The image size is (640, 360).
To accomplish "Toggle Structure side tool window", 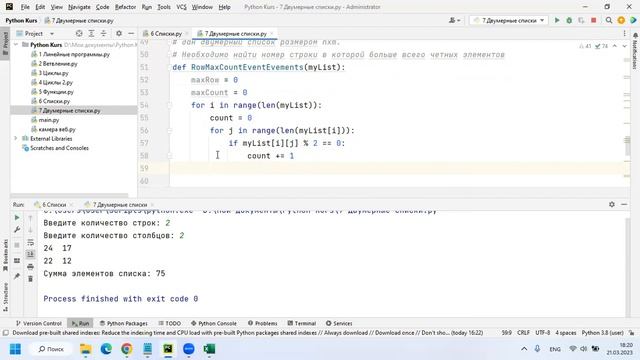I will click(x=5, y=297).
